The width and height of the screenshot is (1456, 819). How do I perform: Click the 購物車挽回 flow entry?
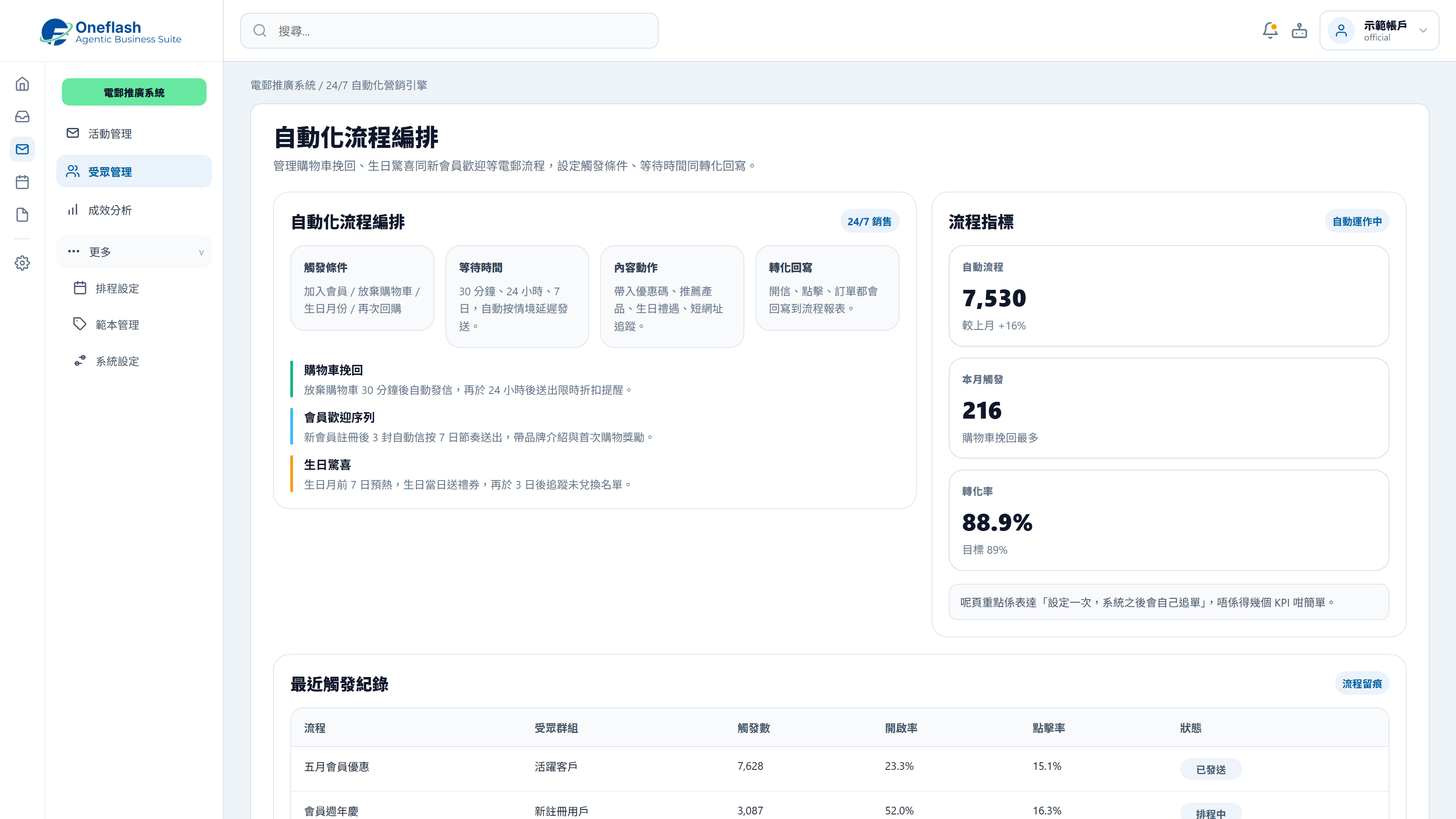(x=595, y=379)
